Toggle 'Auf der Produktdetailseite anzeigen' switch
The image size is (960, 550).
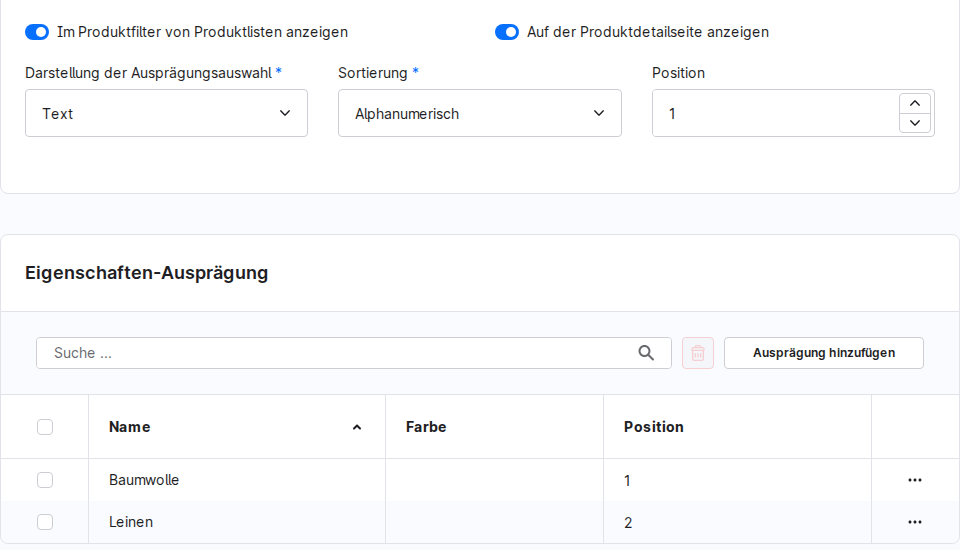(x=507, y=32)
